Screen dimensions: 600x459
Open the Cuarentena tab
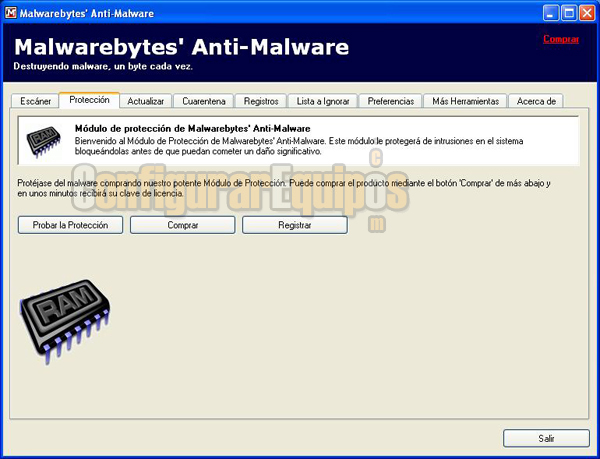204,101
